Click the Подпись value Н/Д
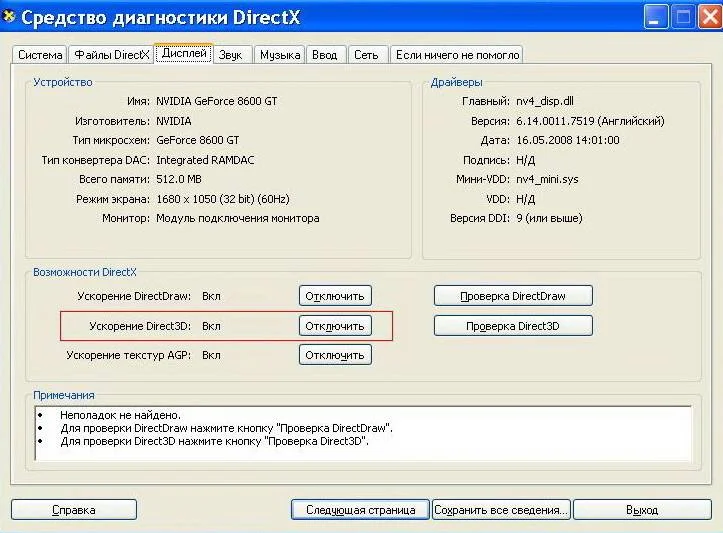This screenshot has height=533, width=723. pyautogui.click(x=526, y=160)
